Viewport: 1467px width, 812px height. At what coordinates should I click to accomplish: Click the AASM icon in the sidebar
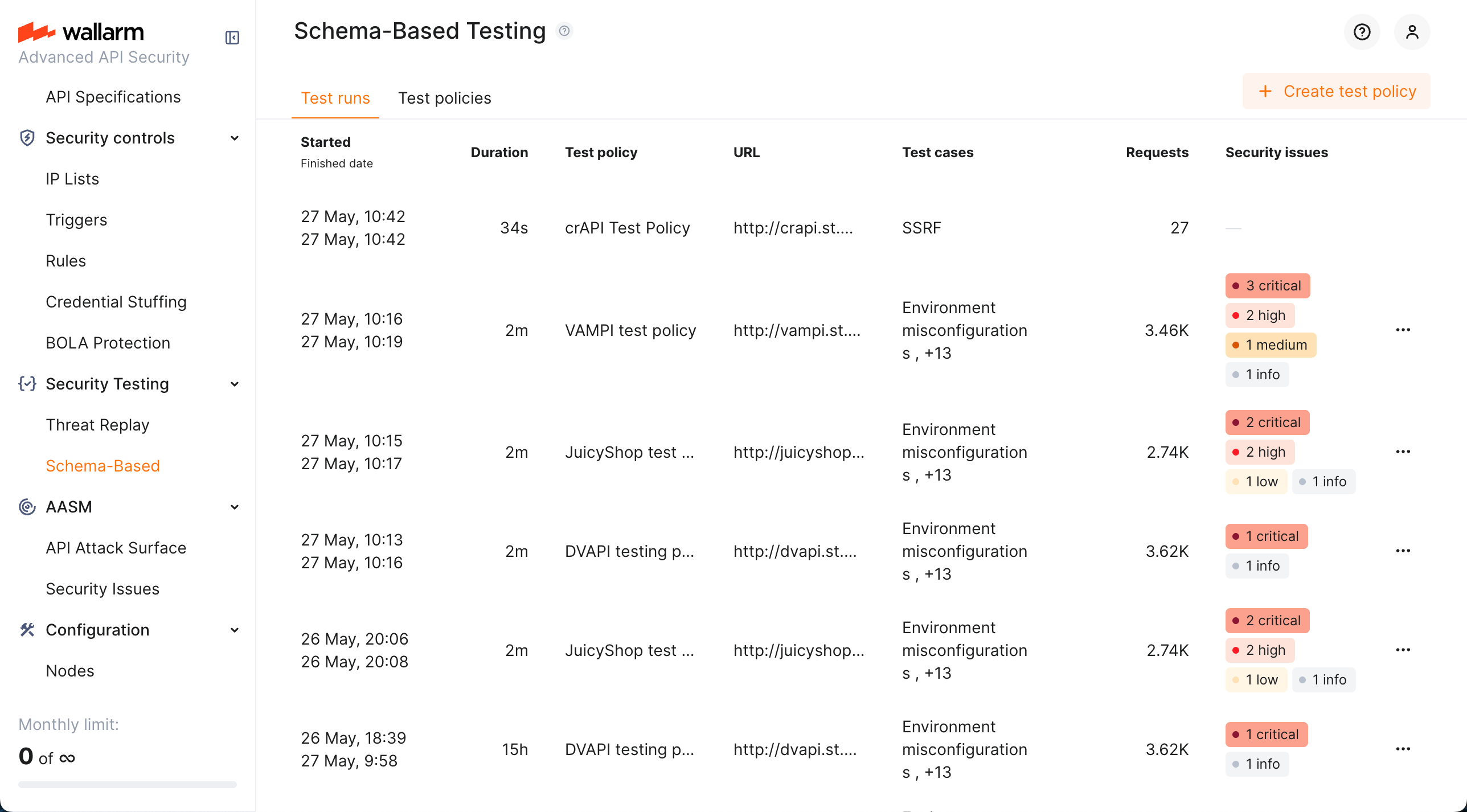coord(27,507)
